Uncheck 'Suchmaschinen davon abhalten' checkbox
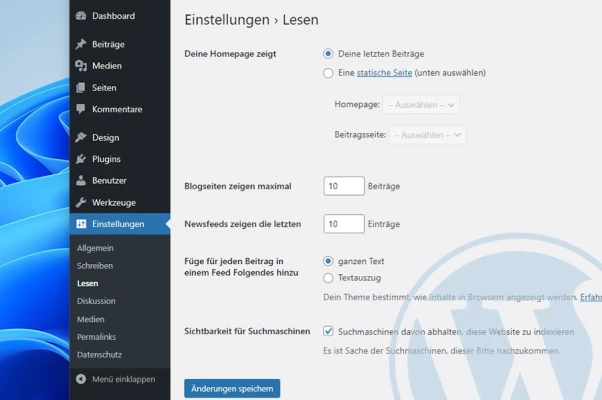This screenshot has height=400, width=602. click(328, 331)
